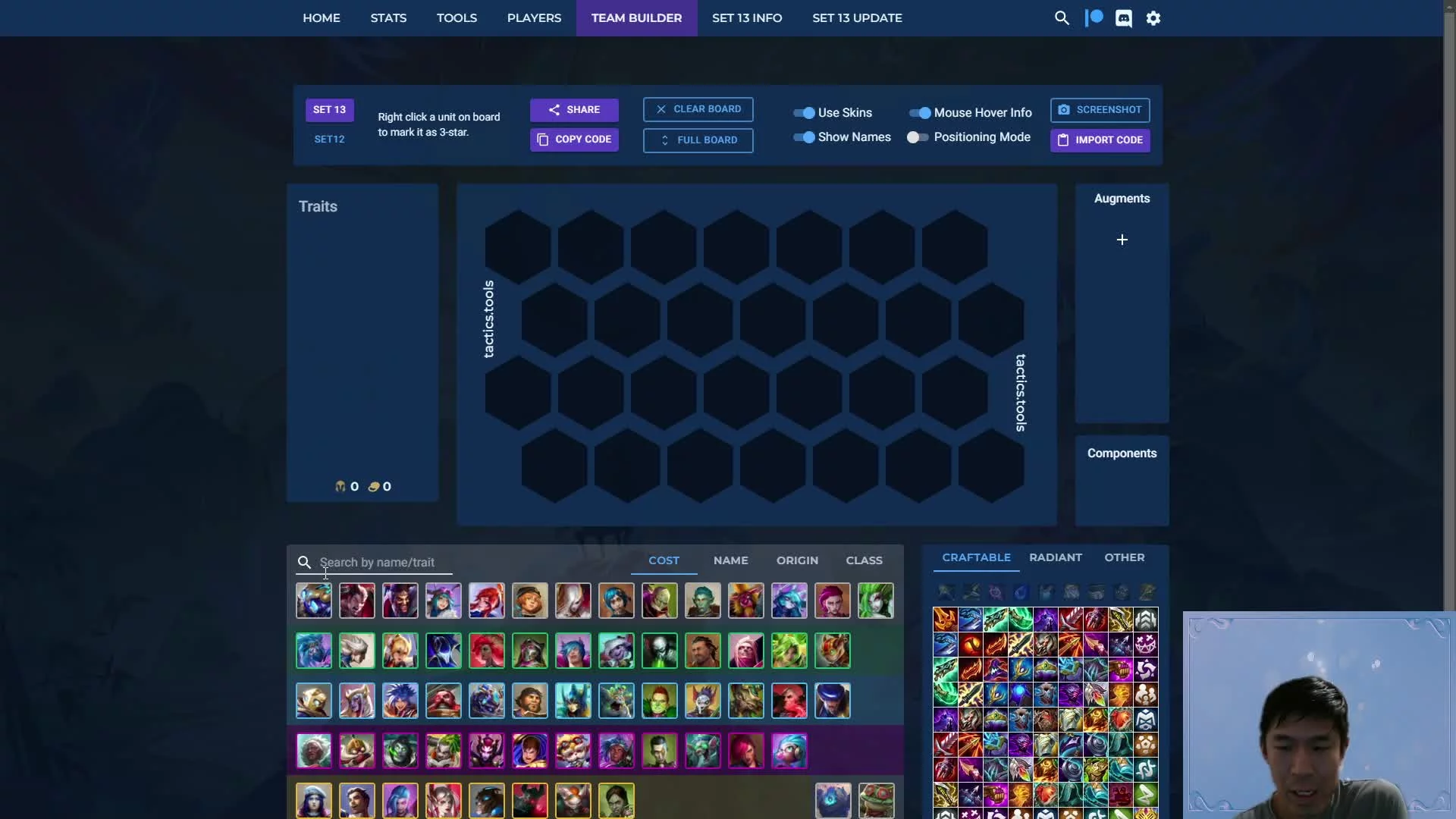Select the Powder champion portrait
The image size is (1456, 819).
point(616,601)
